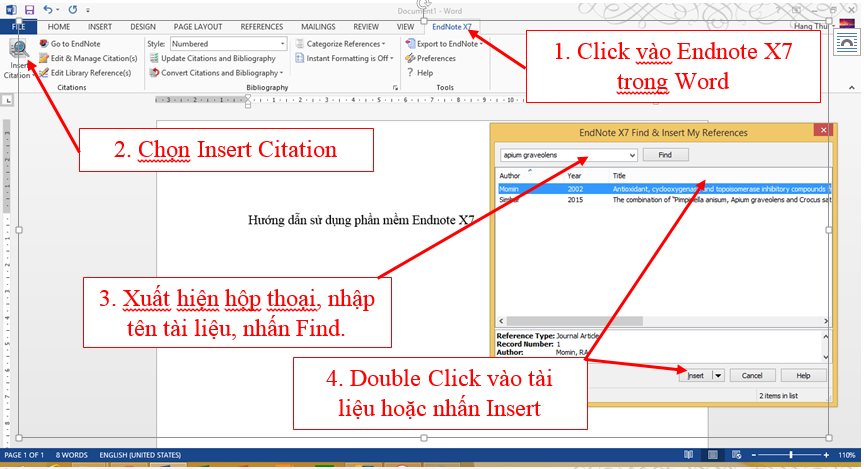Screen dimensions: 864x469
Task: Click the Save icon in the quick access toolbar
Action: point(29,10)
